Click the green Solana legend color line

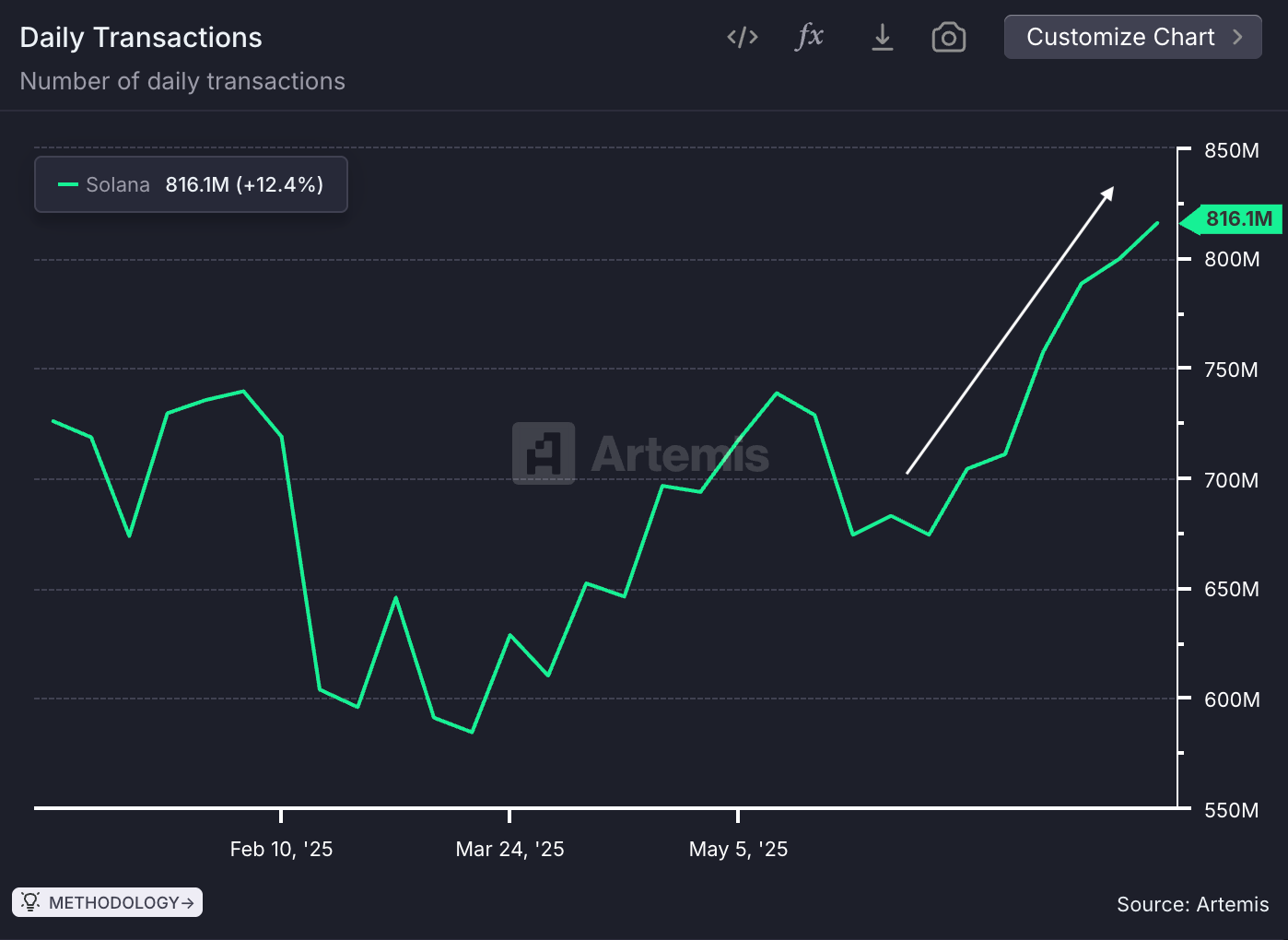click(67, 184)
